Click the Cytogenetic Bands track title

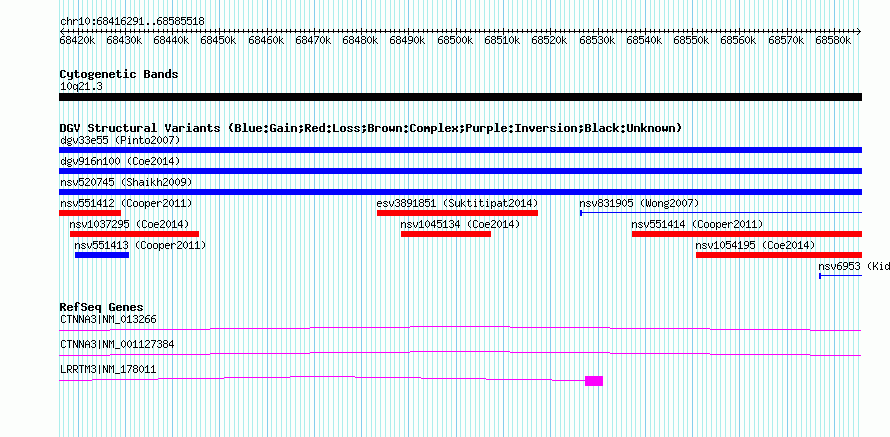pyautogui.click(x=119, y=74)
